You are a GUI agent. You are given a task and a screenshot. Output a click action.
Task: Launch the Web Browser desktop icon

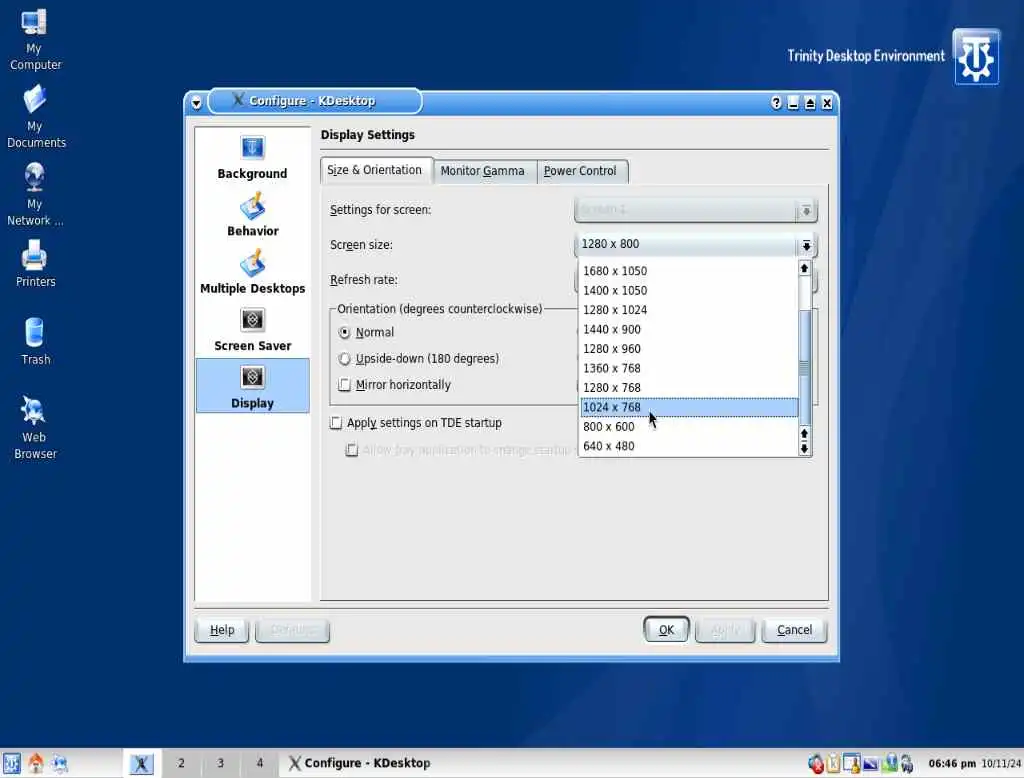click(35, 427)
